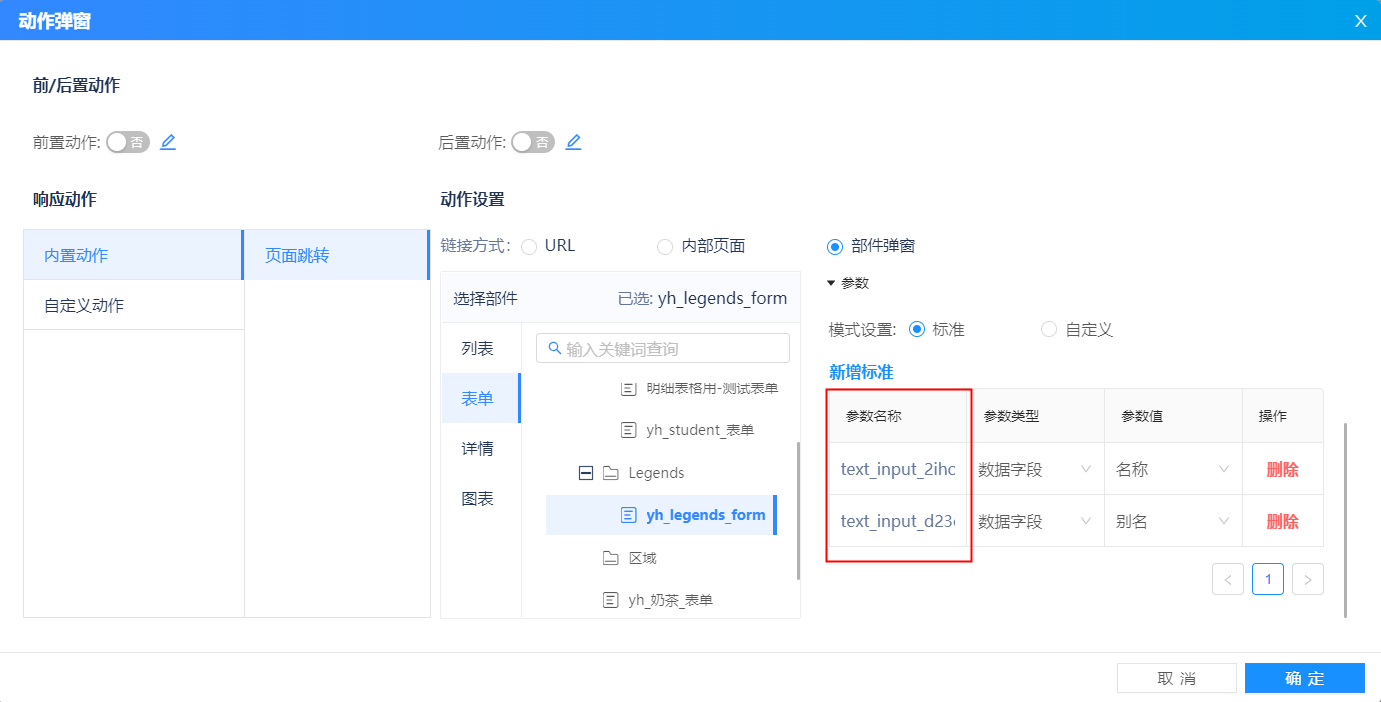
Task: Click page number 1 in pagination
Action: [x=1268, y=578]
